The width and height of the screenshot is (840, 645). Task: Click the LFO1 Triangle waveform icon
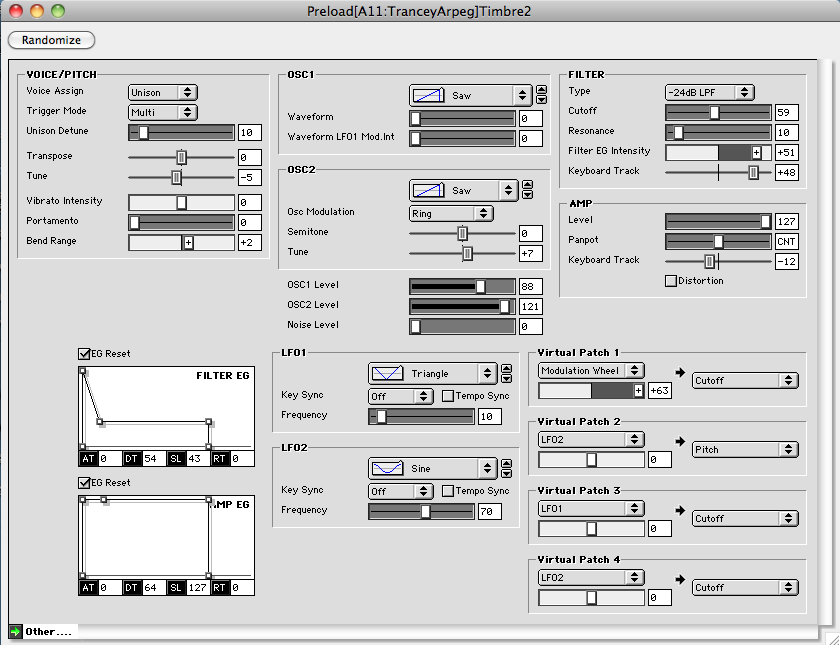tap(387, 374)
